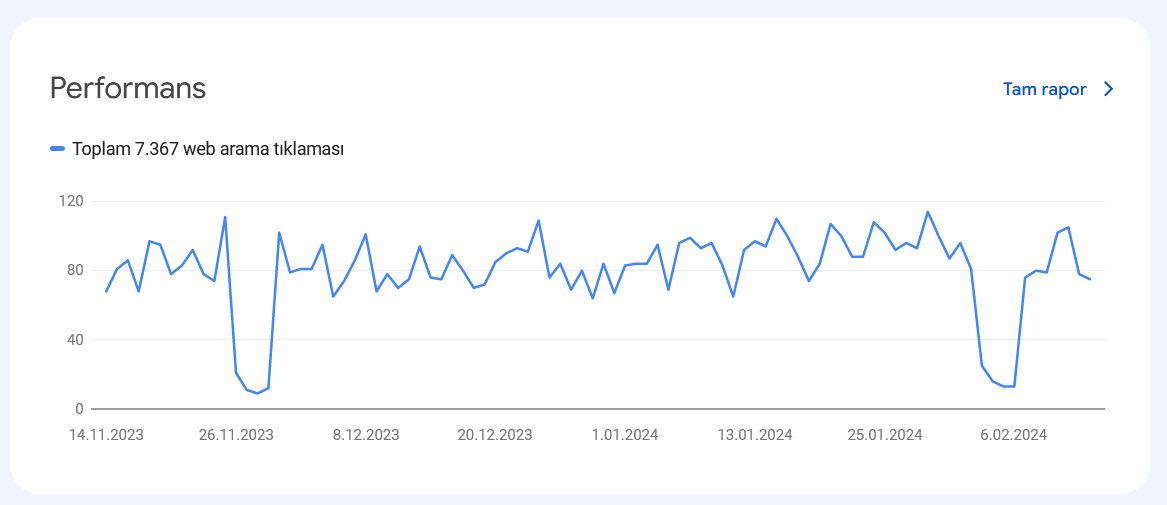Image resolution: width=1167 pixels, height=505 pixels.
Task: Click the last data point of the line
Action: [x=1090, y=280]
